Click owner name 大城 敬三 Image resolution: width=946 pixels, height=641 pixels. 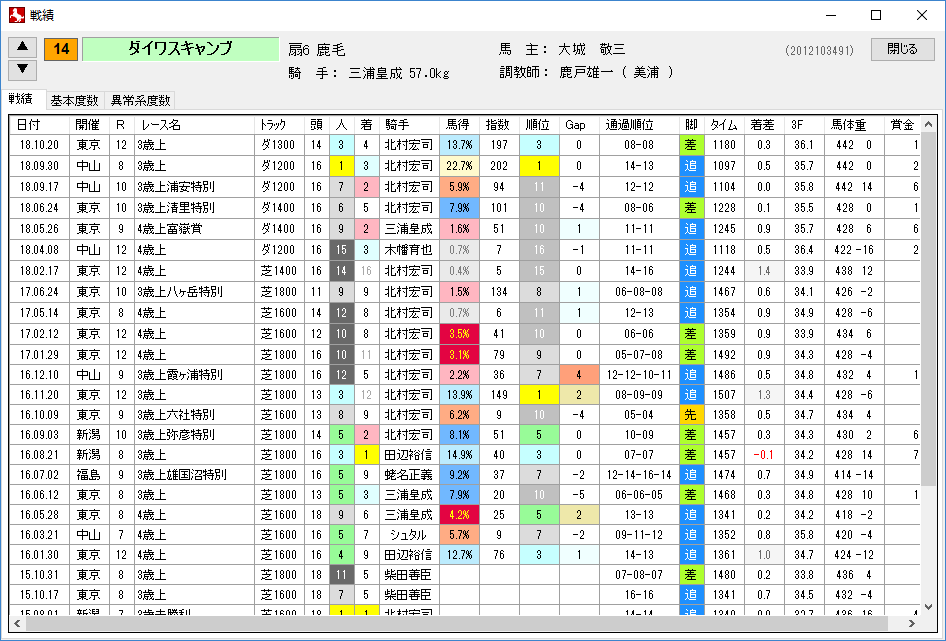(x=591, y=49)
